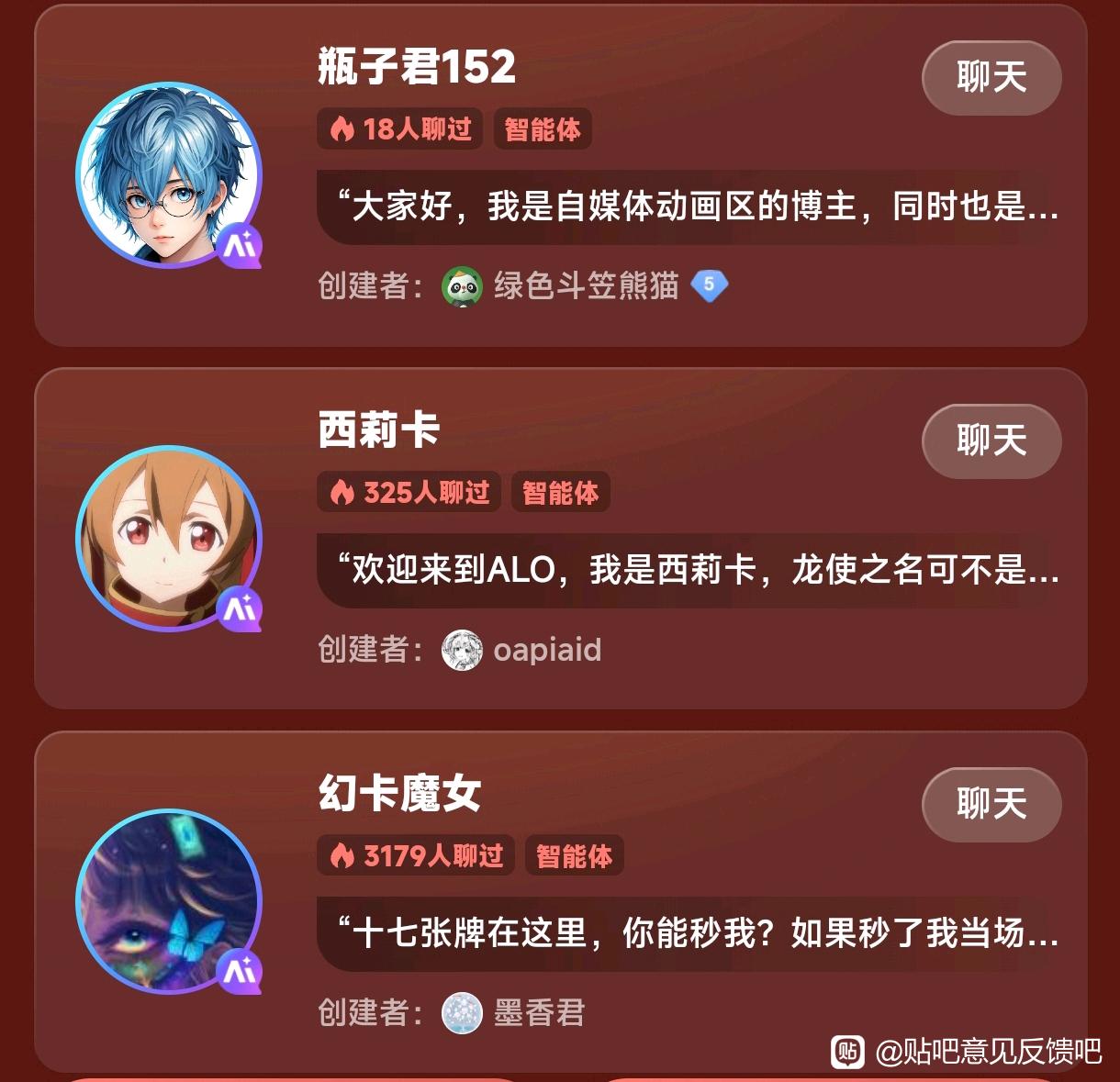The image size is (1120, 1082).
Task: Tap the 325人聊过 popularity tag
Action: pyautogui.click(x=409, y=493)
